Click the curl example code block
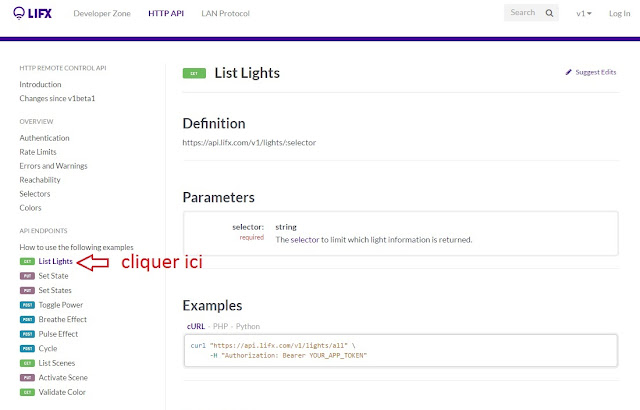Screen dimensions: 640x410 (401, 350)
